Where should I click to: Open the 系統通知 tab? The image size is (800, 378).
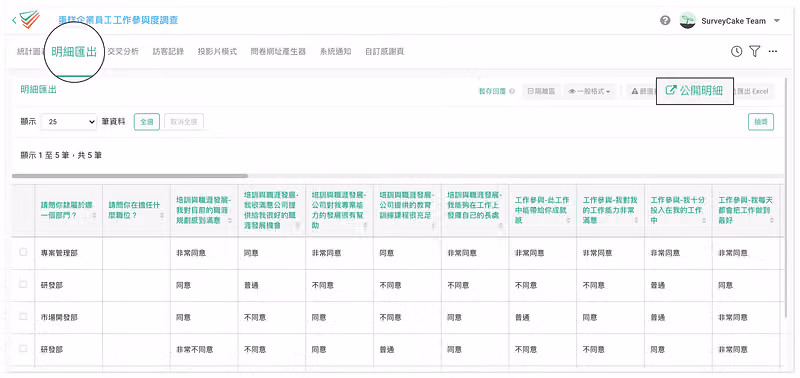pyautogui.click(x=335, y=52)
